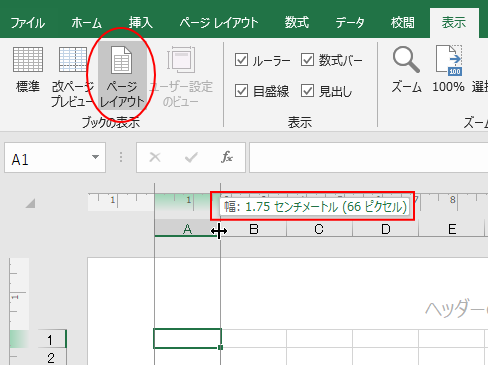Open the データ tab

(x=350, y=23)
